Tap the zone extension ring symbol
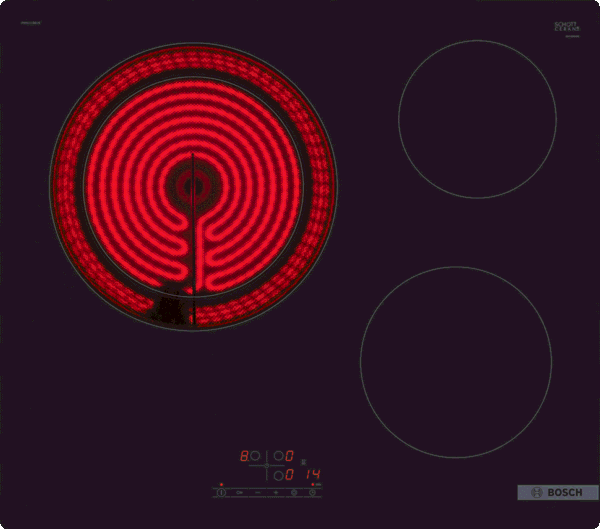600x529 pixels. pyautogui.click(x=294, y=492)
